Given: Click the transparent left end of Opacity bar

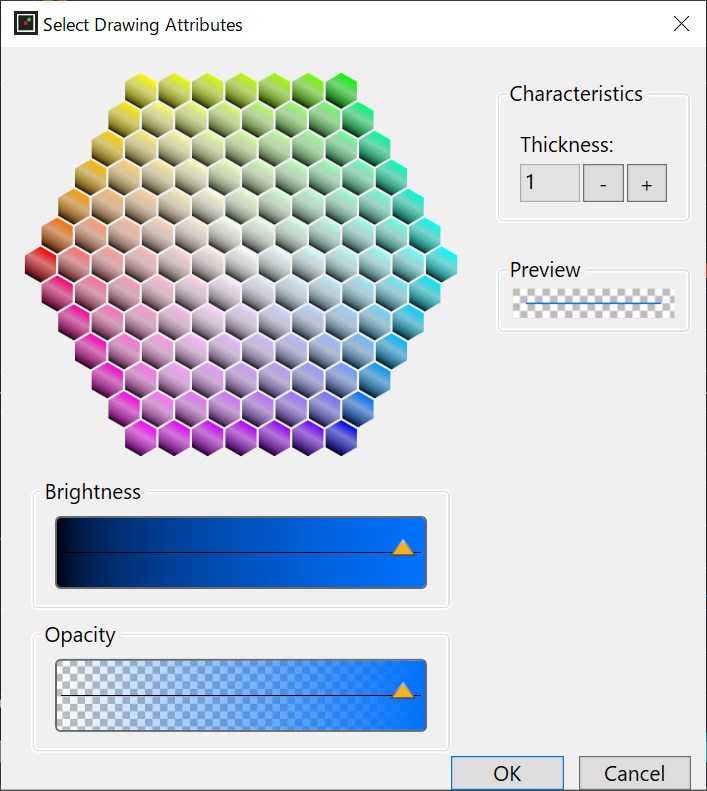Looking at the screenshot, I should [x=70, y=695].
